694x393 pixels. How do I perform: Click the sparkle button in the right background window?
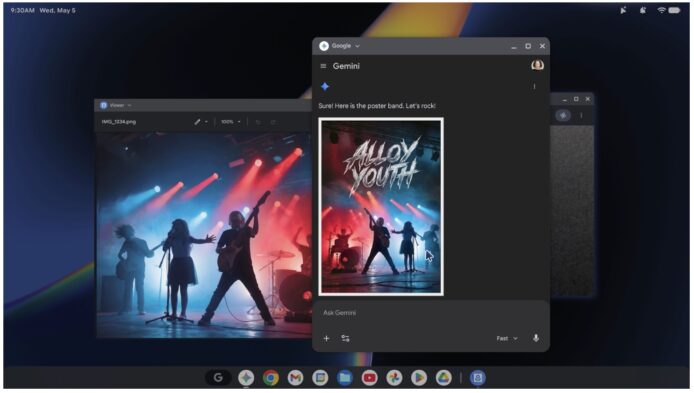pos(563,115)
